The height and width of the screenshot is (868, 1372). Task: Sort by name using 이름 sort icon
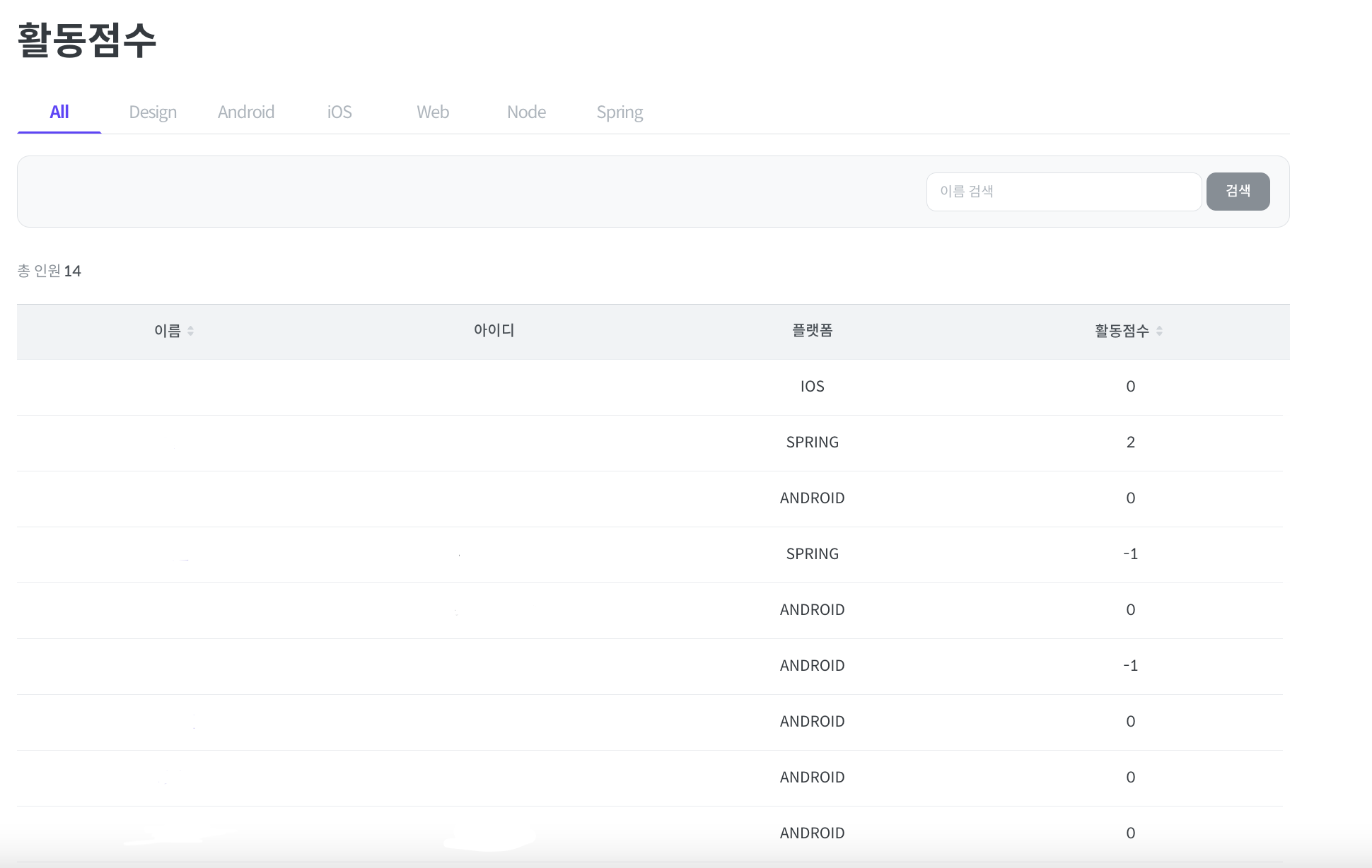point(190,331)
